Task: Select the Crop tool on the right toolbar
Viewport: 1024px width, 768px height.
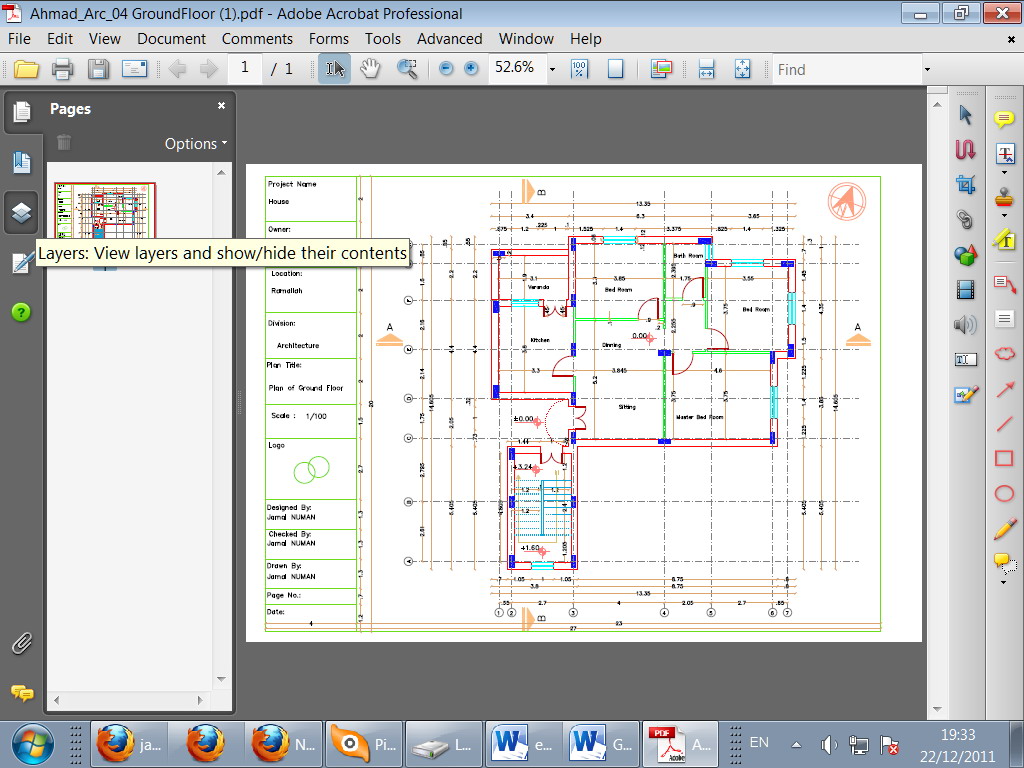Action: click(x=965, y=185)
